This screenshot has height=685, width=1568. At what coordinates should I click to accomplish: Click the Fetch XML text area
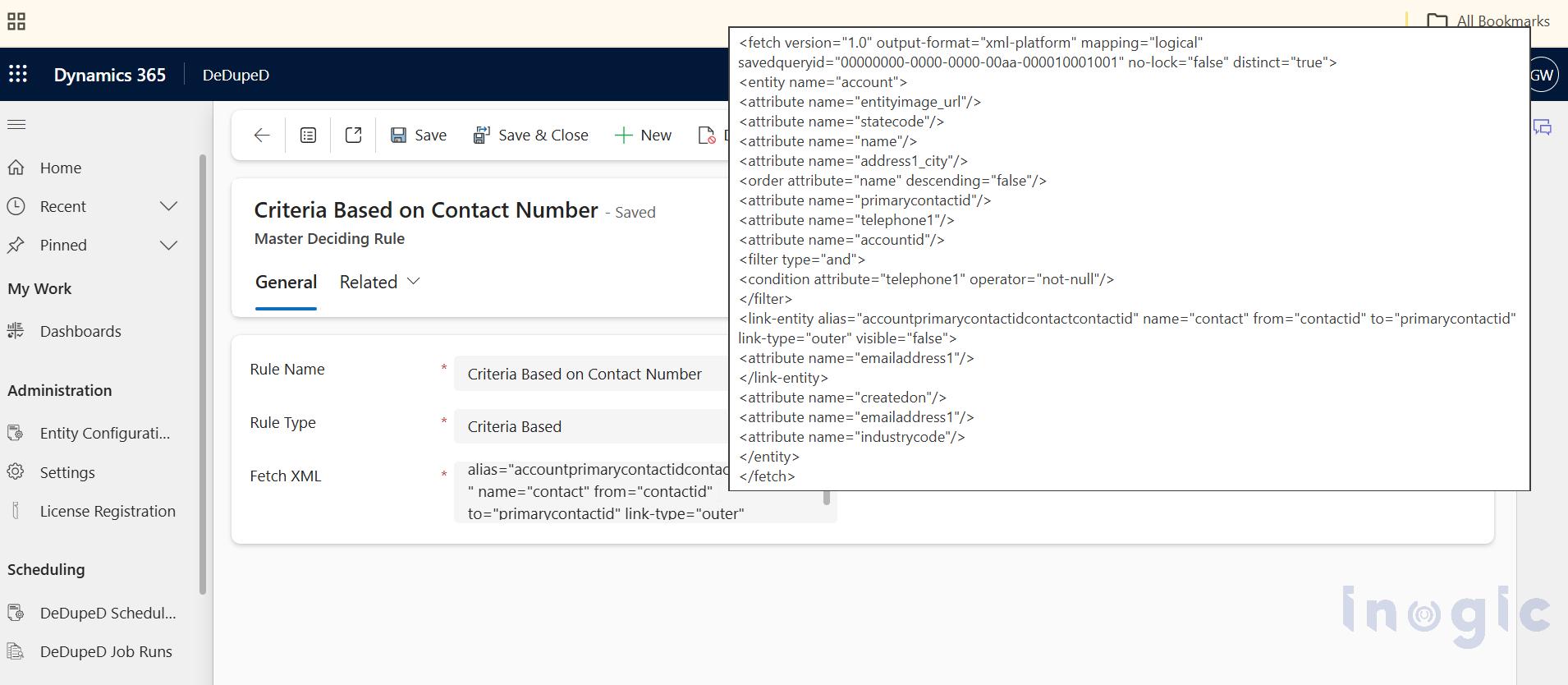tap(645, 493)
